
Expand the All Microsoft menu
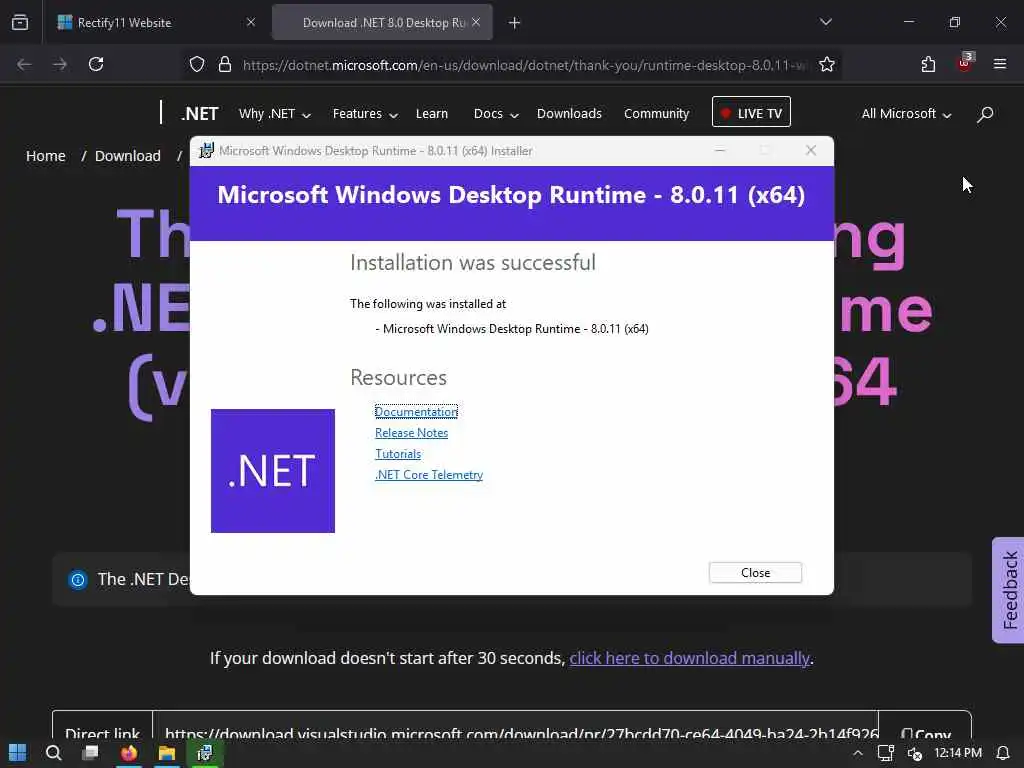(x=906, y=114)
